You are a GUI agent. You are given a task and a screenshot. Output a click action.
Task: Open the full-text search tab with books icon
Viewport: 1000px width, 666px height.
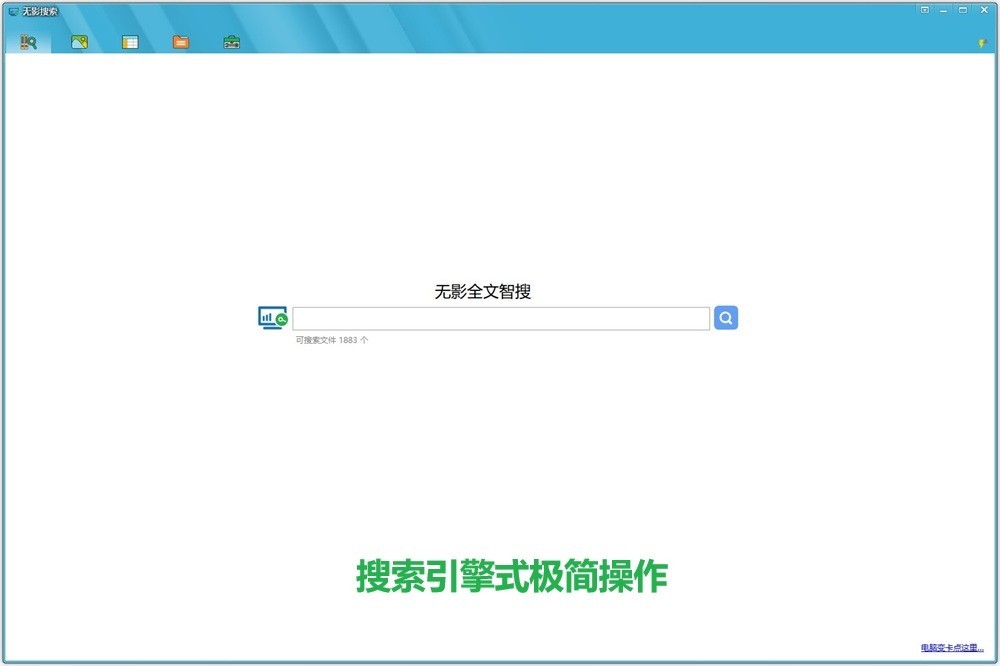coord(28,42)
